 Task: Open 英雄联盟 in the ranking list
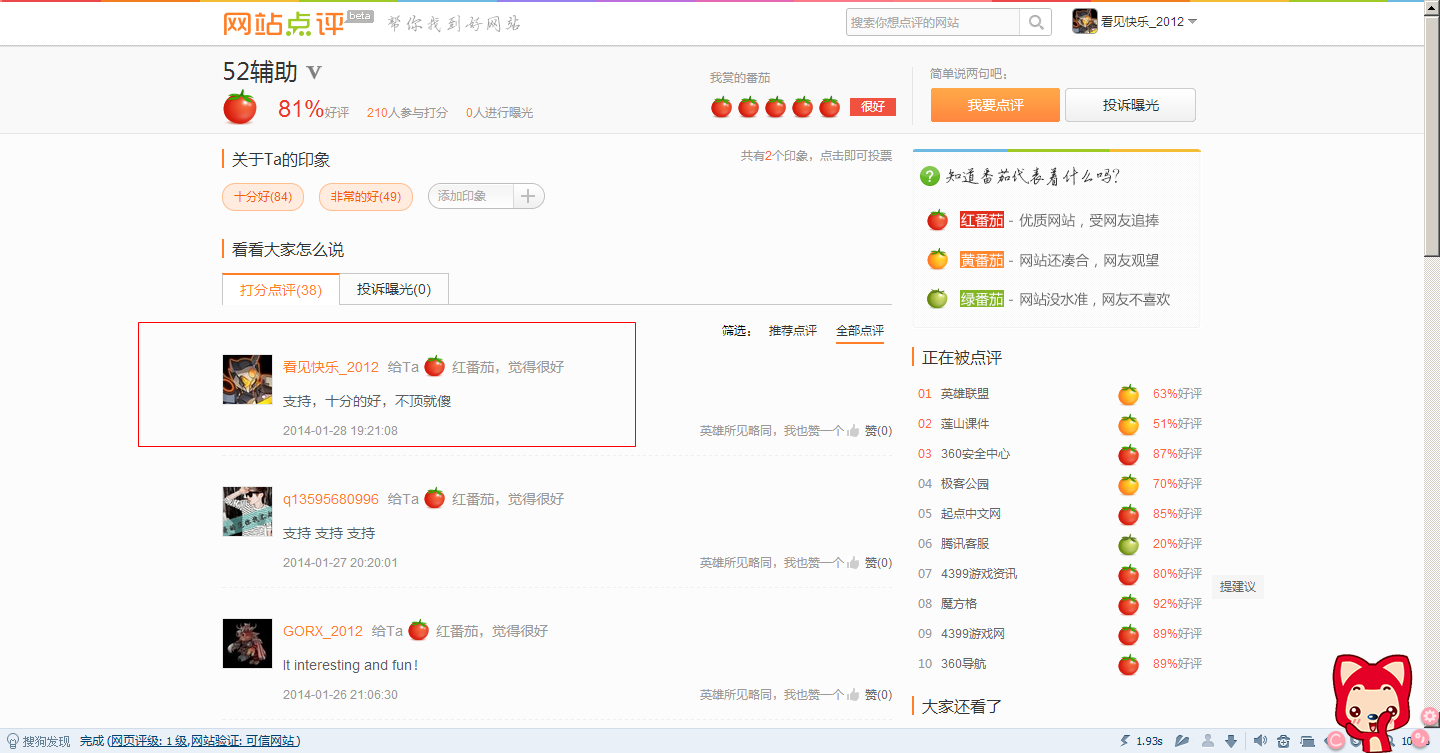[965, 394]
